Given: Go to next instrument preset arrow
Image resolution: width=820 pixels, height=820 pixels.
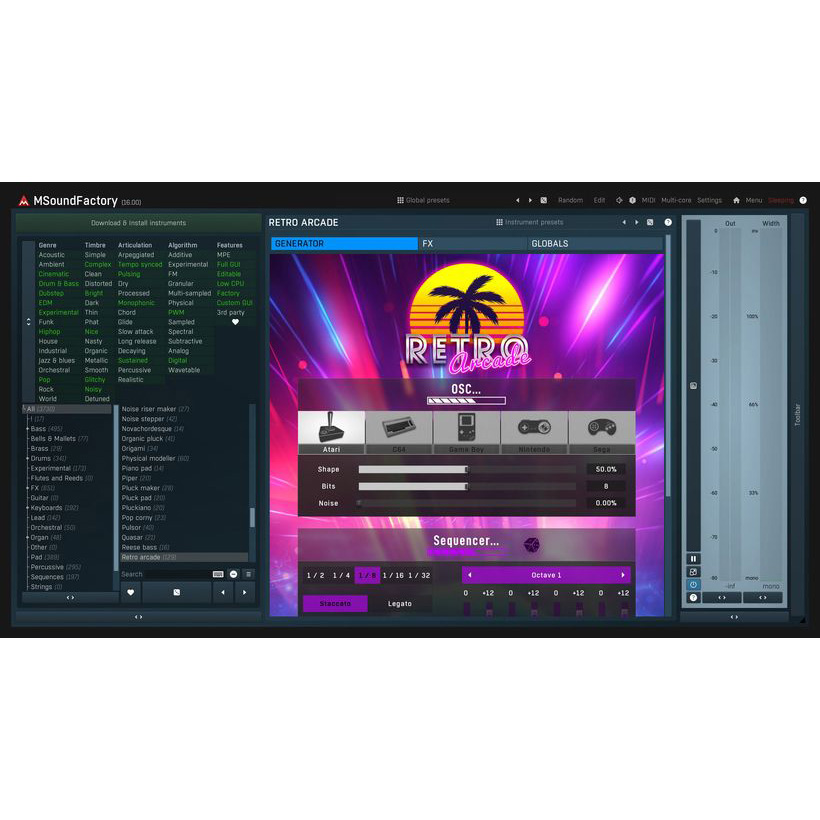Looking at the screenshot, I should pyautogui.click(x=636, y=222).
